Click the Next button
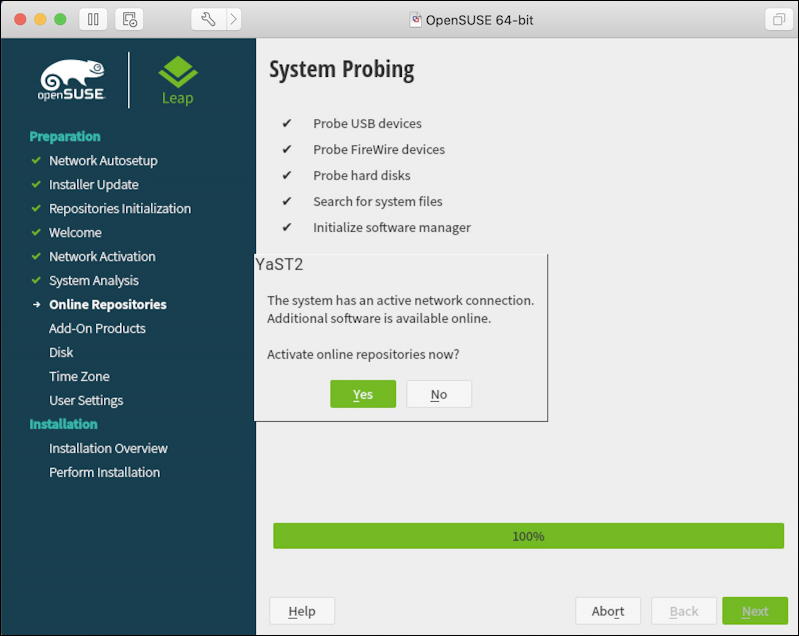This screenshot has height=636, width=799. click(755, 611)
